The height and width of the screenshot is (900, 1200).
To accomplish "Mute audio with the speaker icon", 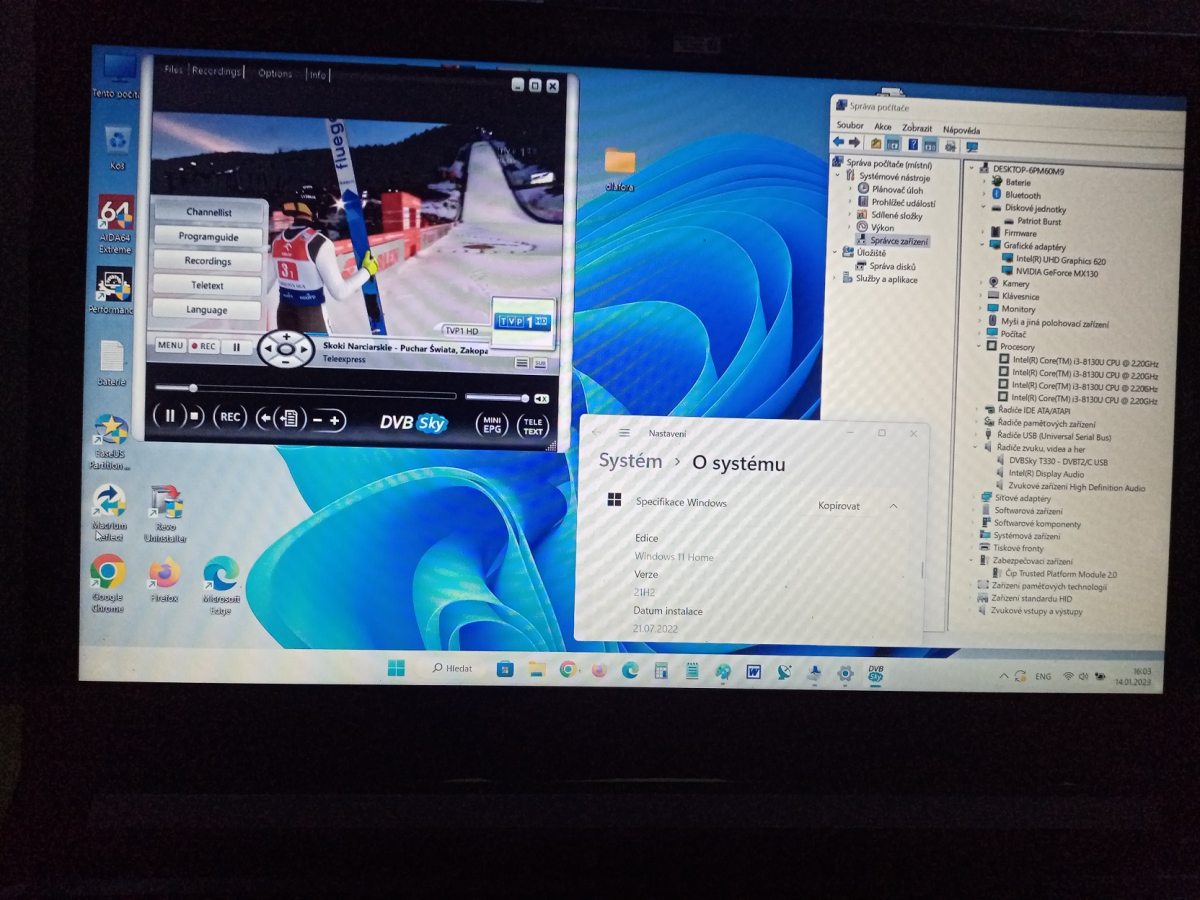I will tap(541, 398).
